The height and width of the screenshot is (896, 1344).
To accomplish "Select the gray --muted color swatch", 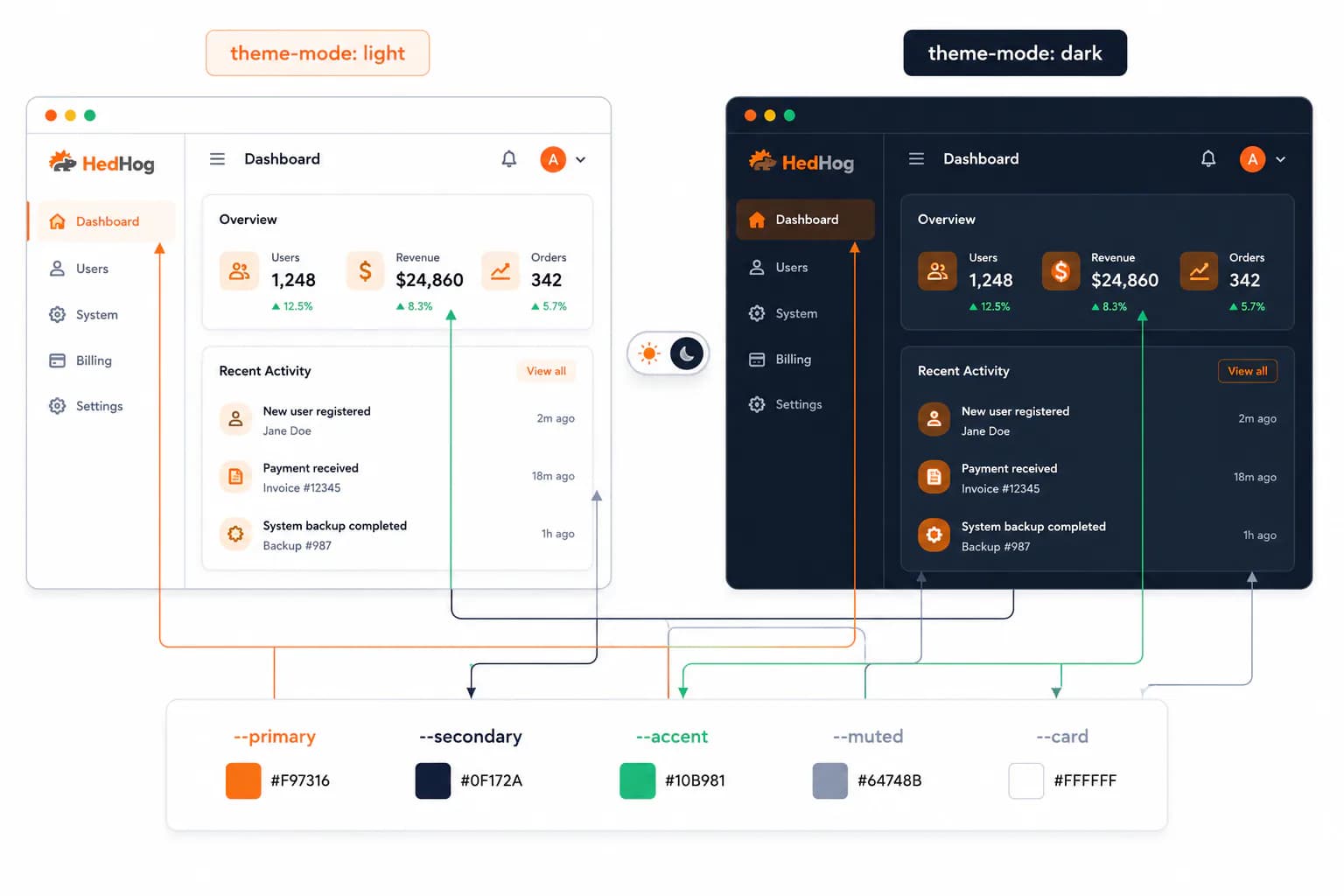I will coord(830,780).
